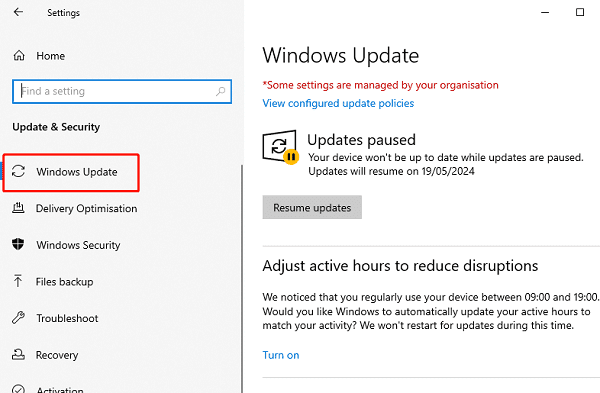Open the Recovery section
Image resolution: width=600 pixels, height=393 pixels.
57,355
